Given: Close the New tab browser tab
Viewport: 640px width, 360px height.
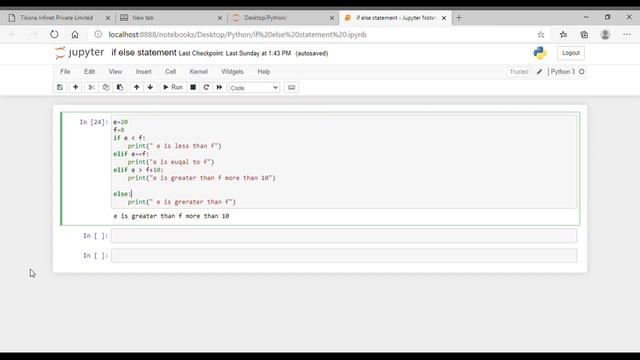Looking at the screenshot, I should tap(220, 18).
